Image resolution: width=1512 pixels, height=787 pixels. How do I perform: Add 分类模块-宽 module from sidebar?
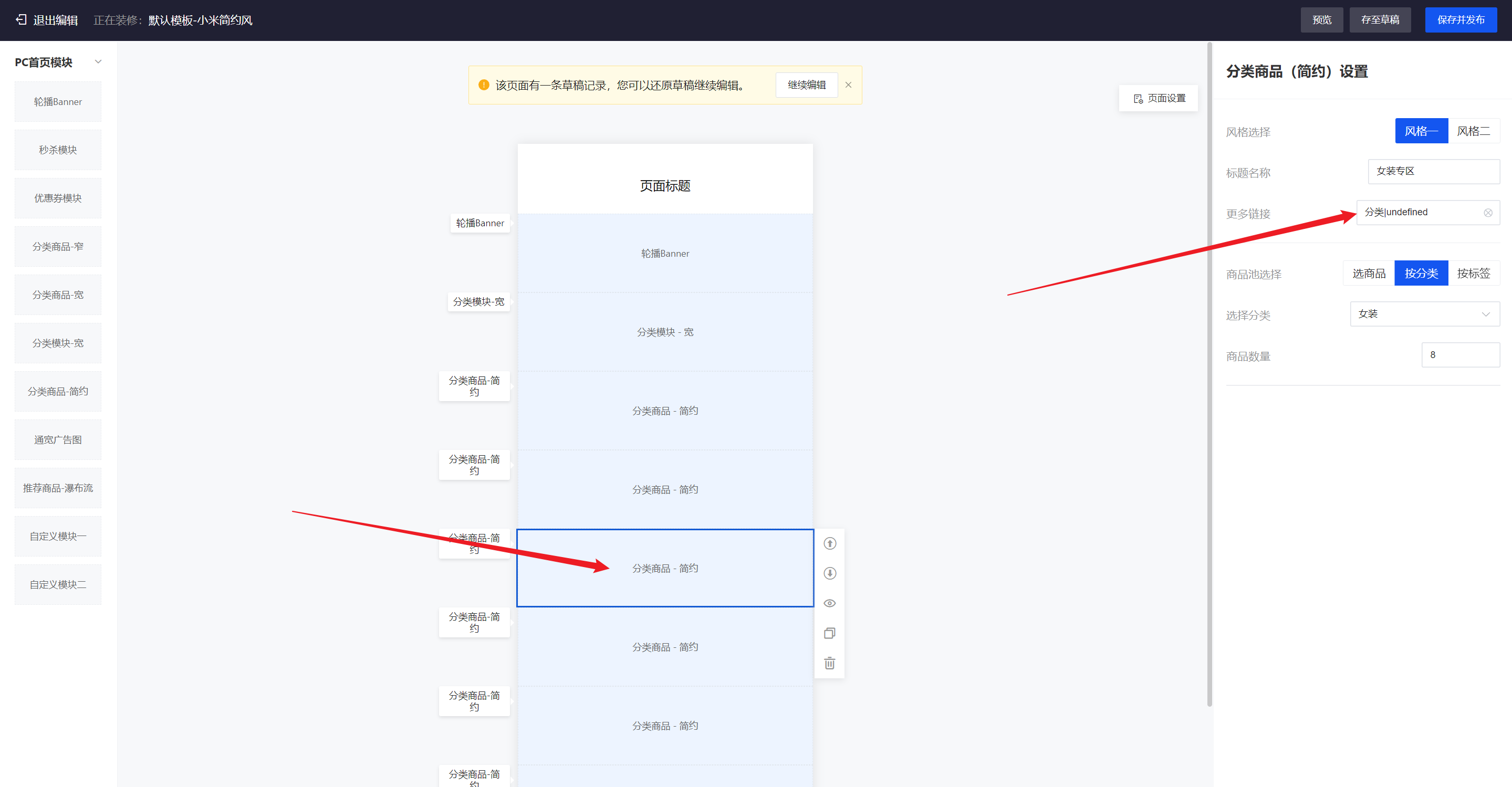[58, 343]
